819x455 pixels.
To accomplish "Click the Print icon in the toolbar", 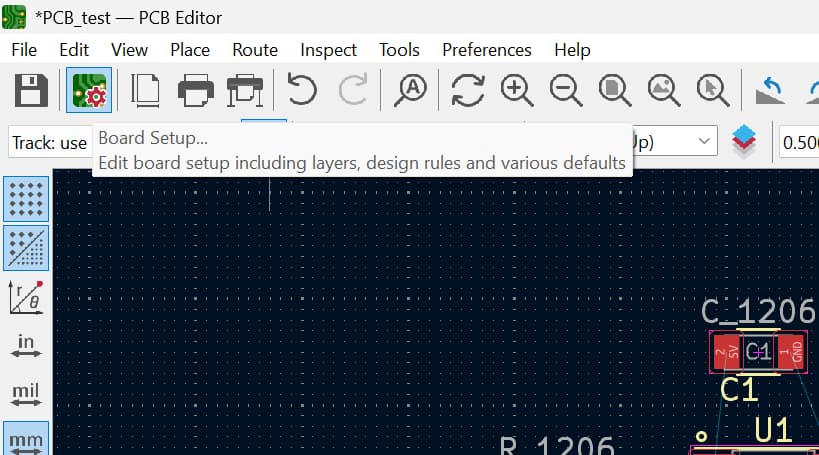I will 196,91.
